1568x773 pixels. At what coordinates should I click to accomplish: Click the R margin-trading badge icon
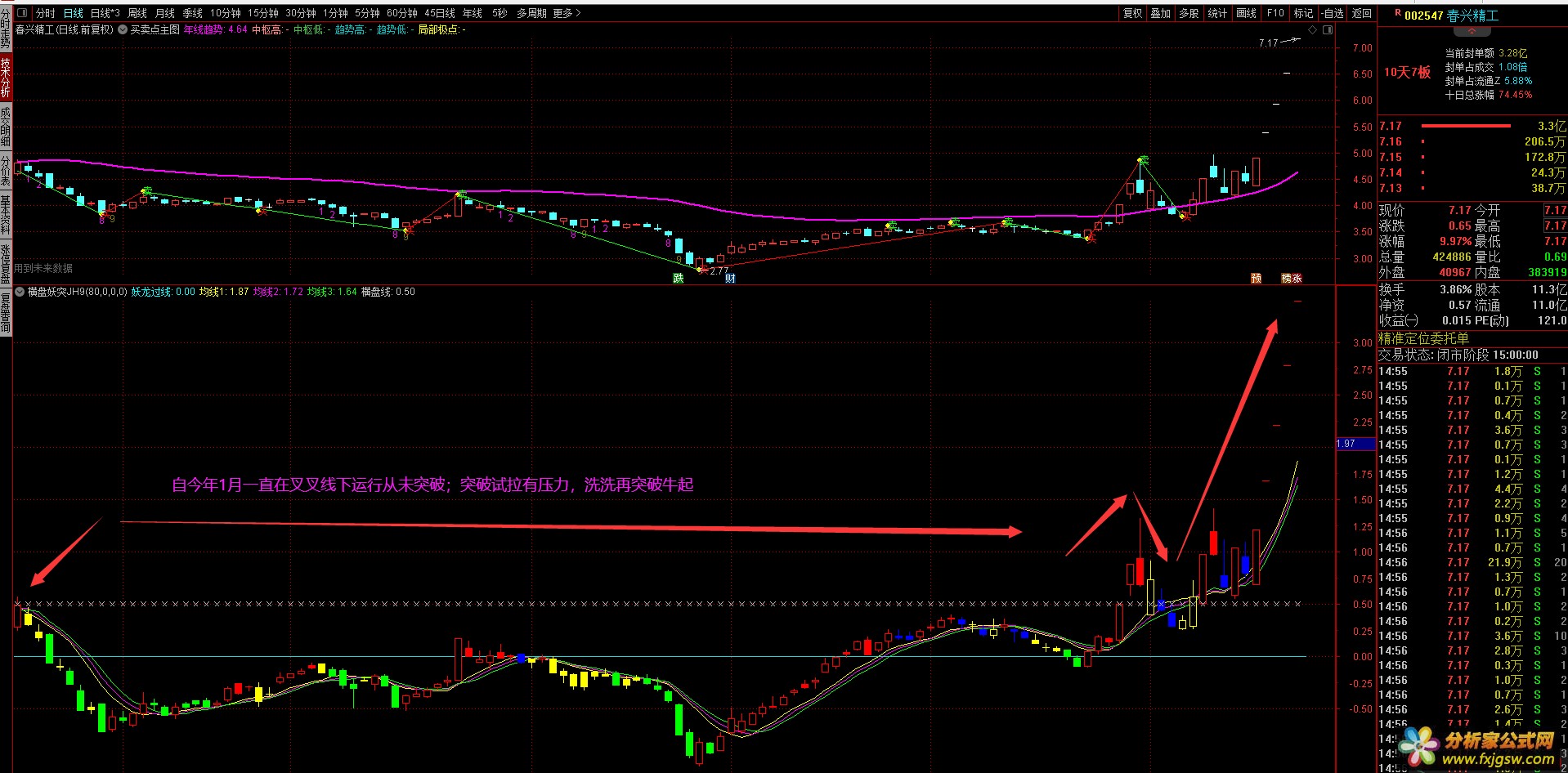pos(1397,13)
